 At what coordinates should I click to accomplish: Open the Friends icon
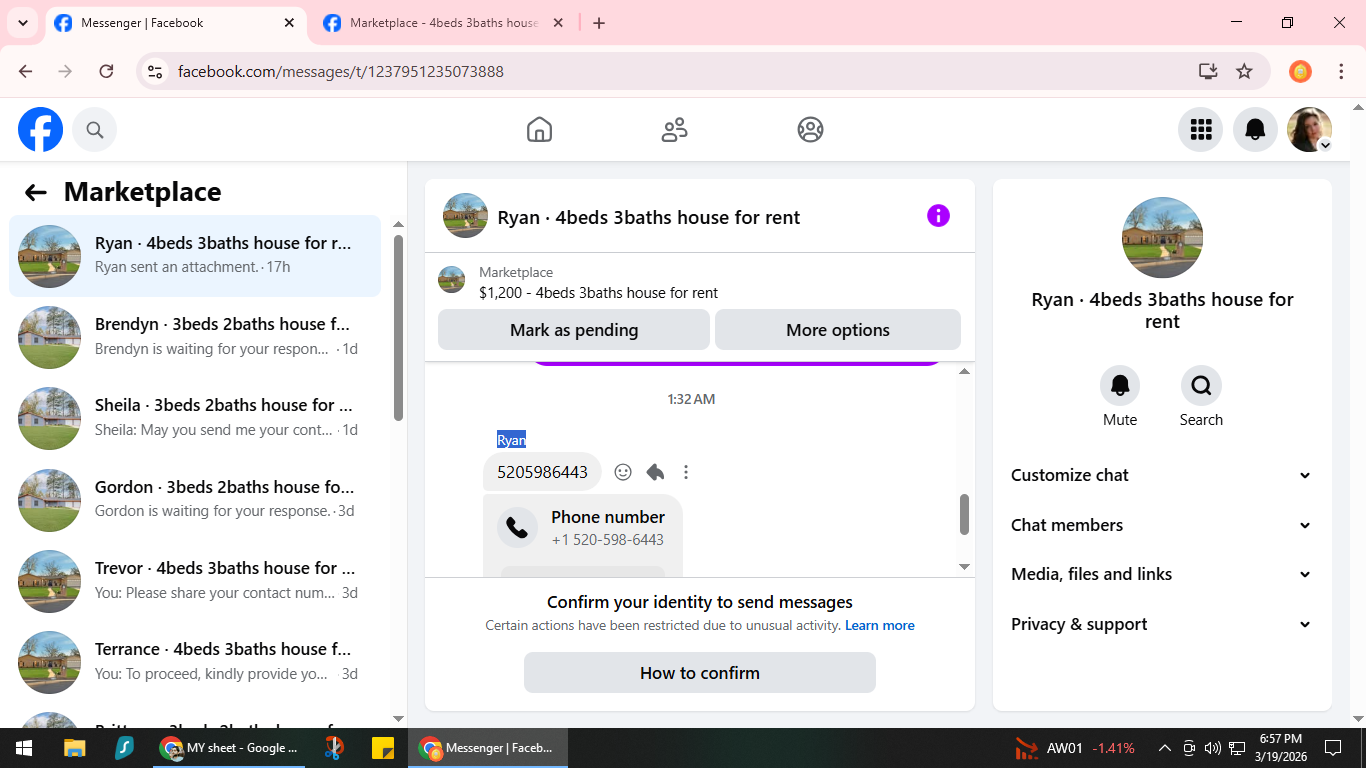(x=675, y=130)
